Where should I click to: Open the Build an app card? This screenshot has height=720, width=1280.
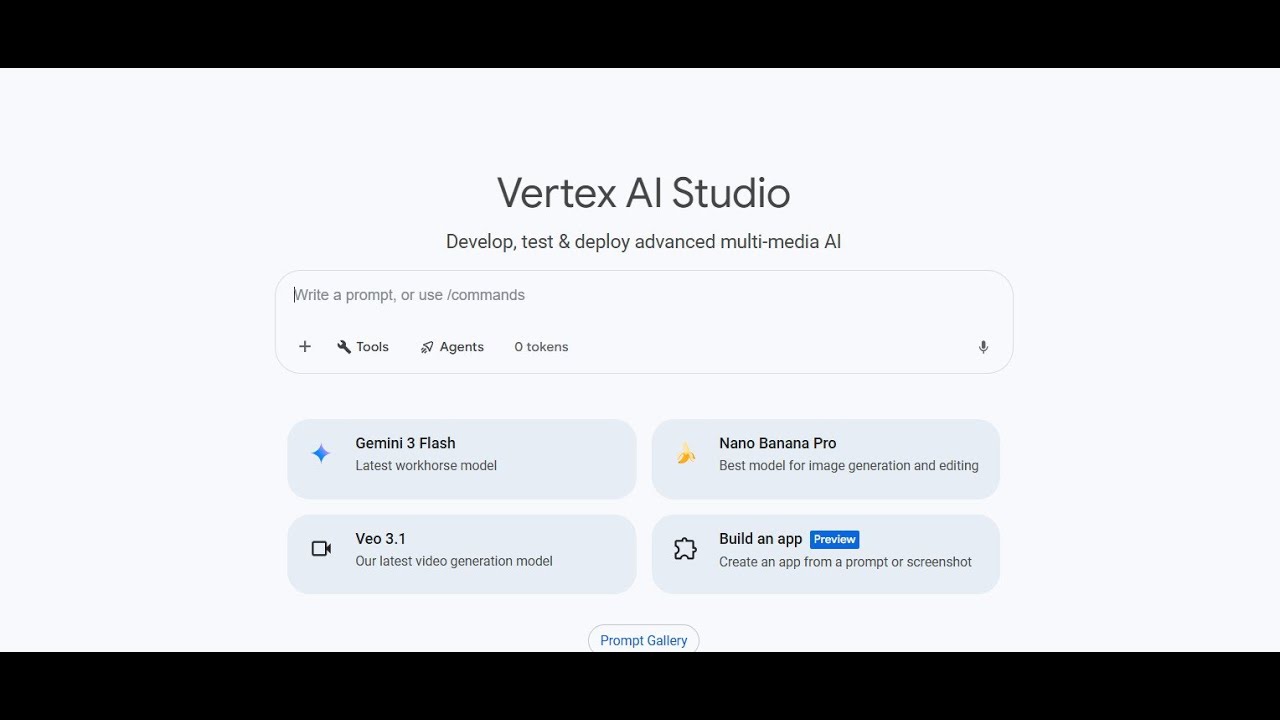tap(826, 554)
